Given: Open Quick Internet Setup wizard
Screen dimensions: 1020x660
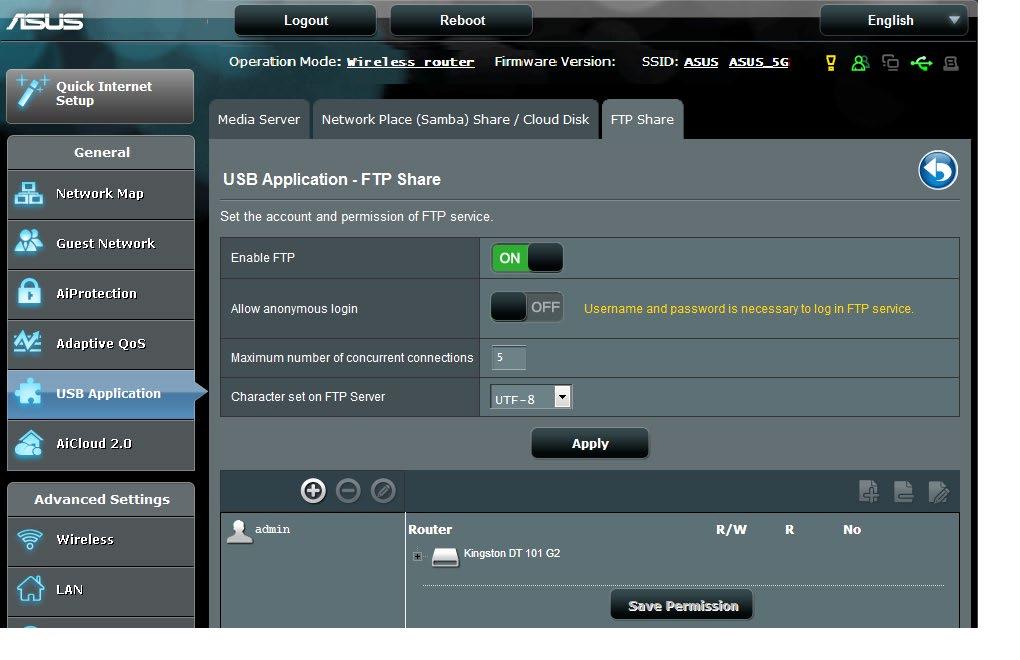Looking at the screenshot, I should point(100,96).
